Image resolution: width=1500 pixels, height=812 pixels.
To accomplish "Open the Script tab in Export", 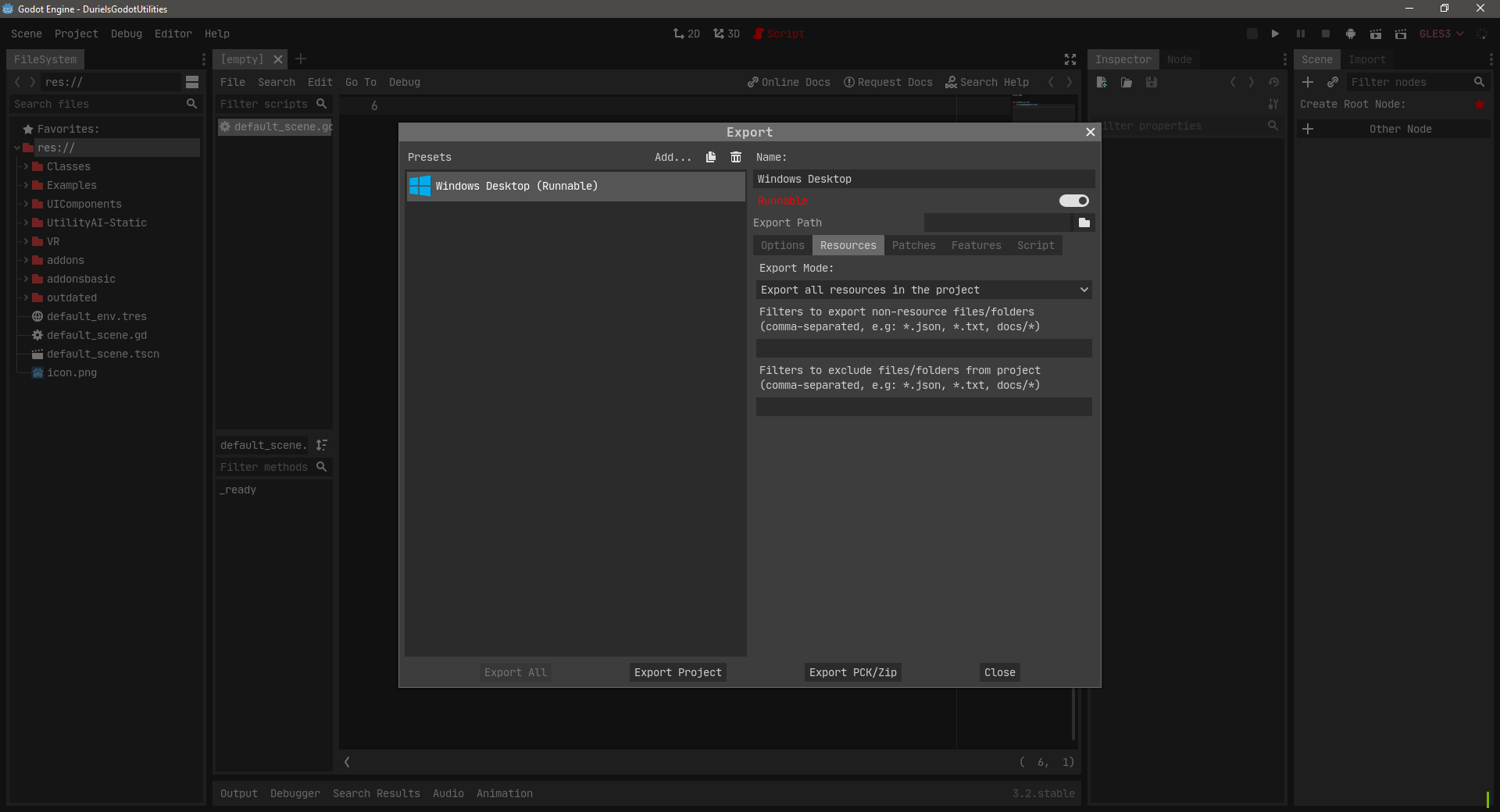I will coord(1035,245).
